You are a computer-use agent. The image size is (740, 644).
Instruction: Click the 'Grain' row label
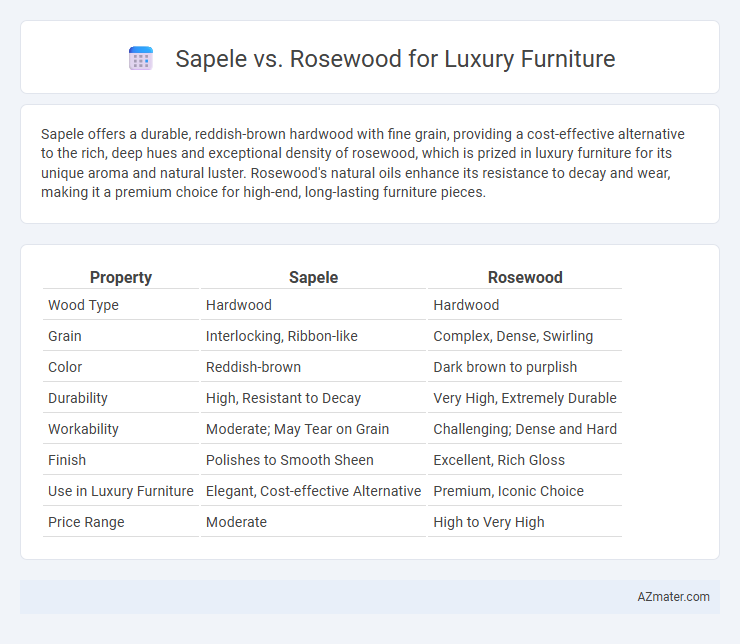[x=65, y=336]
